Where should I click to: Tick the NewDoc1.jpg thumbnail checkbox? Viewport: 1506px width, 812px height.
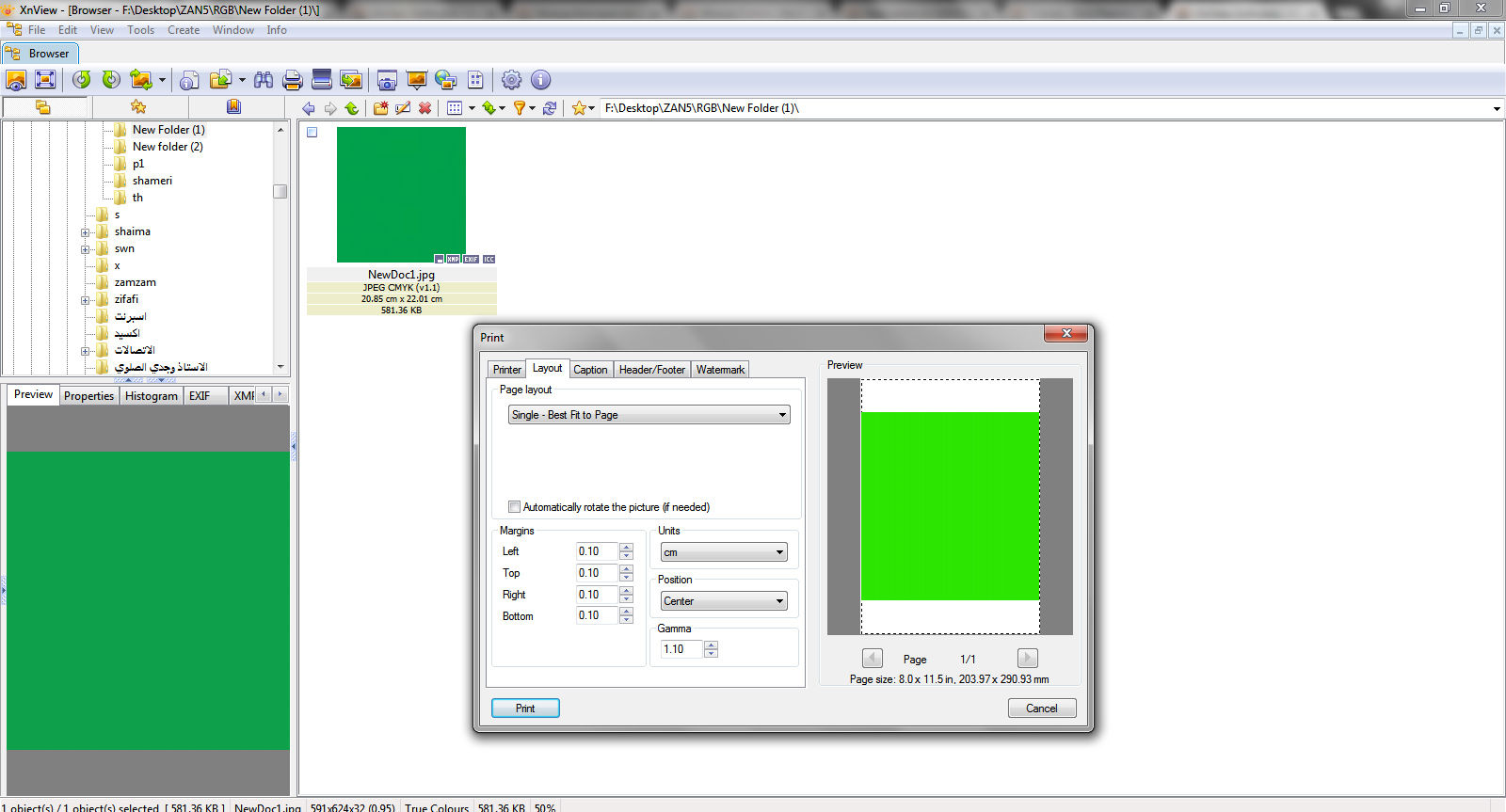click(x=312, y=133)
